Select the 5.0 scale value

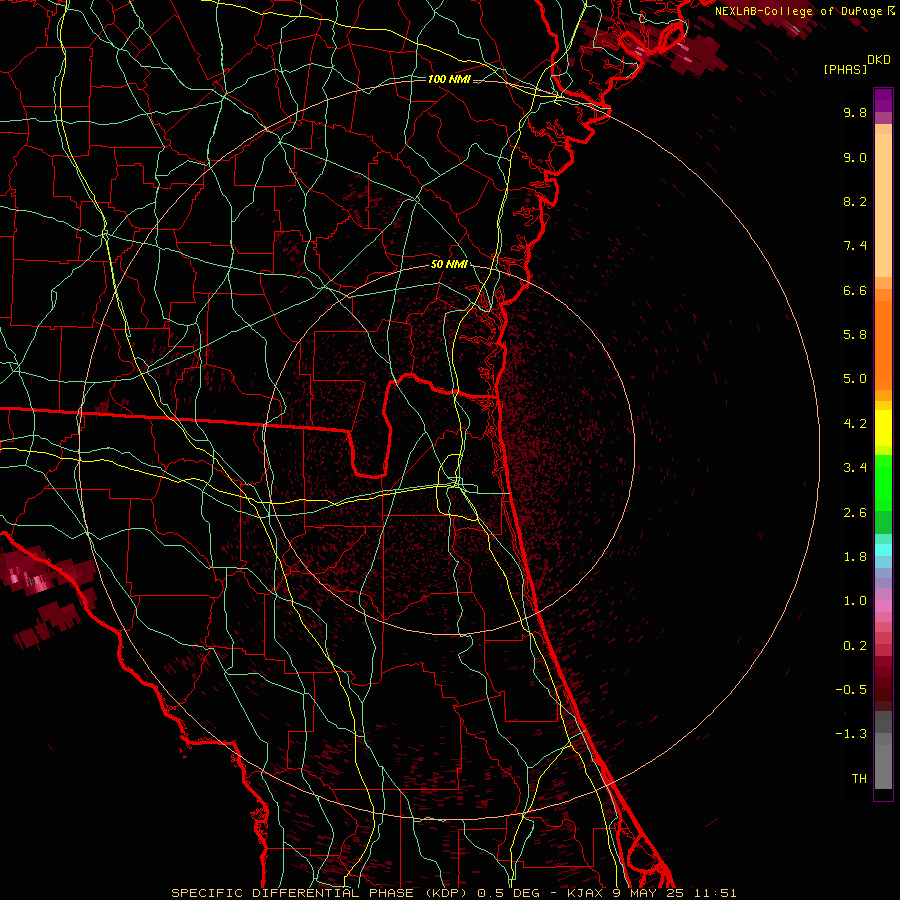coord(855,379)
